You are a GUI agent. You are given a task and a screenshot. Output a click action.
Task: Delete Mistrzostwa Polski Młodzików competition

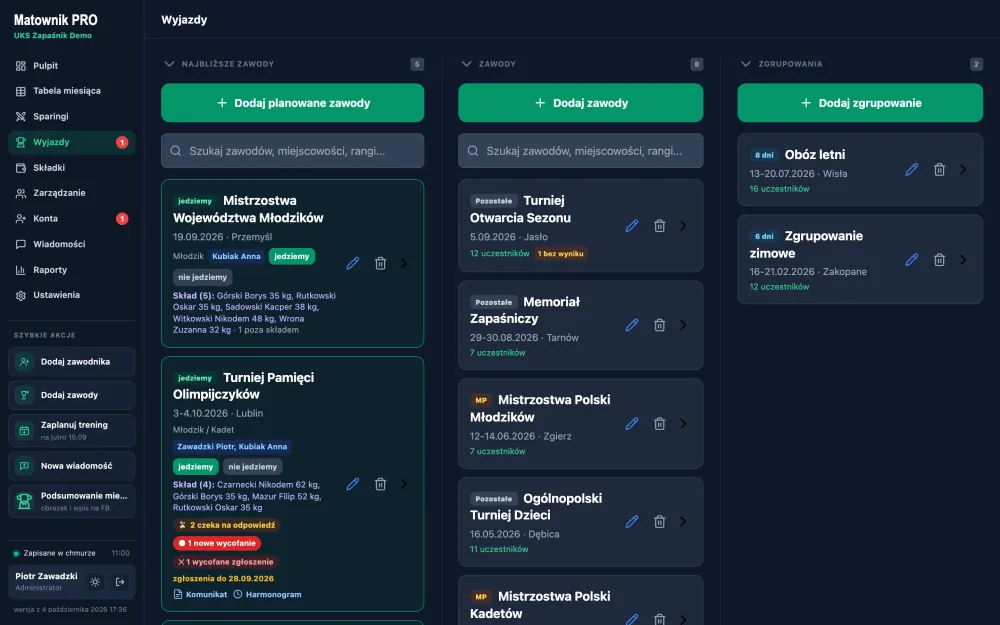click(x=659, y=423)
